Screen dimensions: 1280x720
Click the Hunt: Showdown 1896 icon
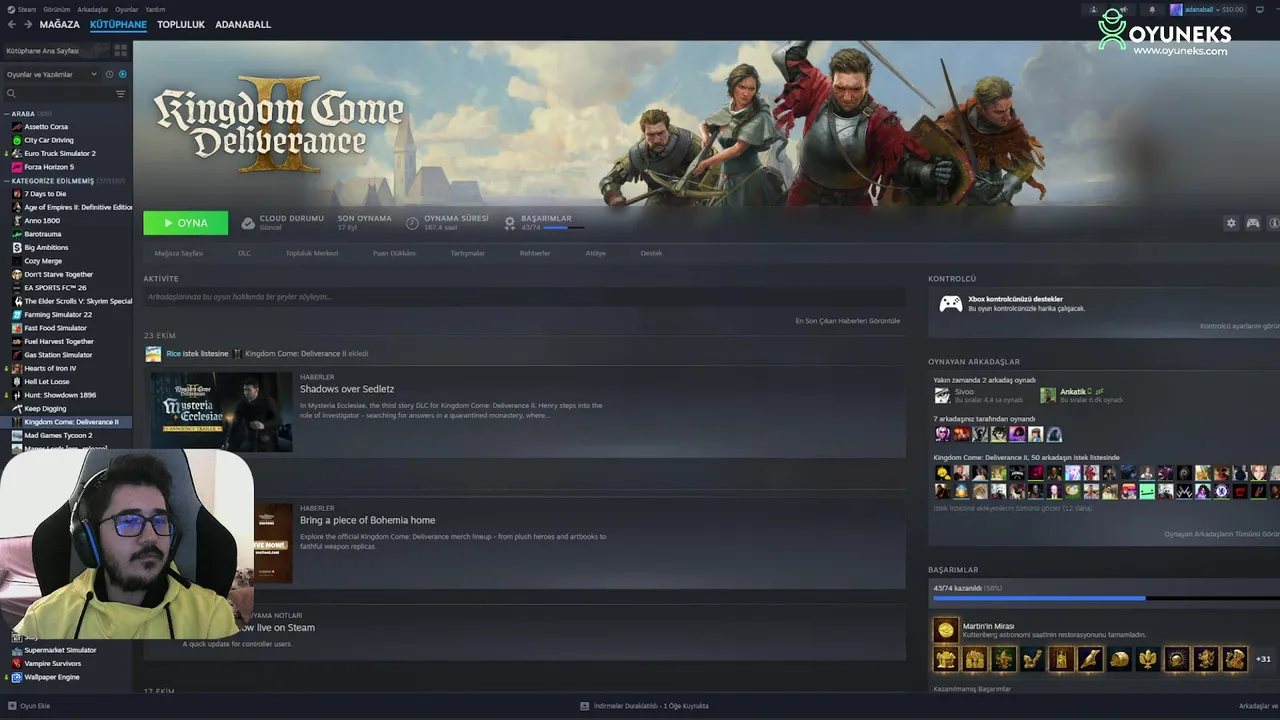pyautogui.click(x=17, y=395)
